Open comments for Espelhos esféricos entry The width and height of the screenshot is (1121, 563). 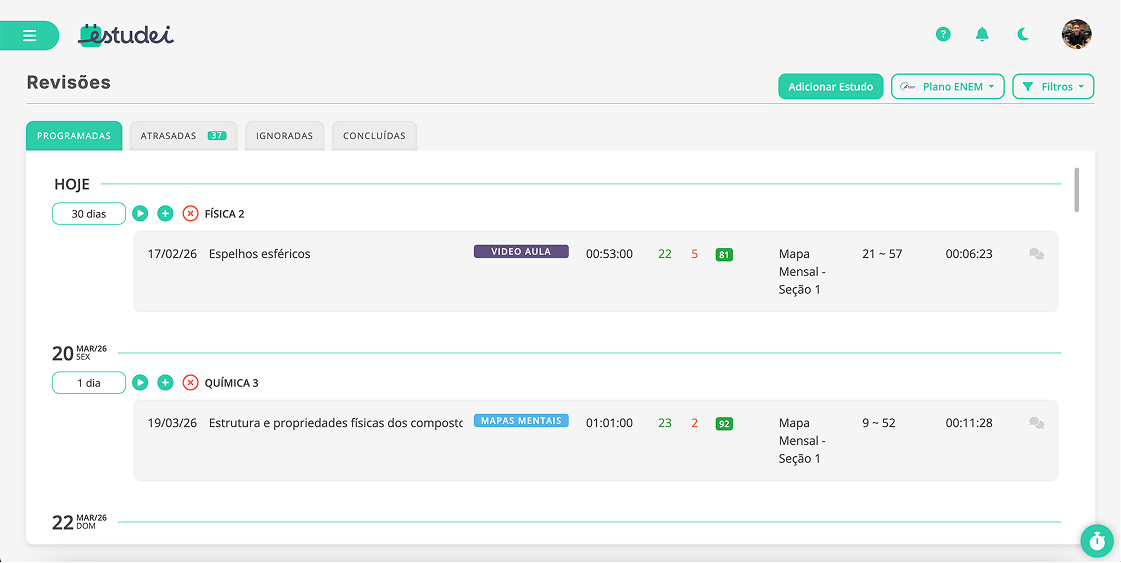(1036, 254)
